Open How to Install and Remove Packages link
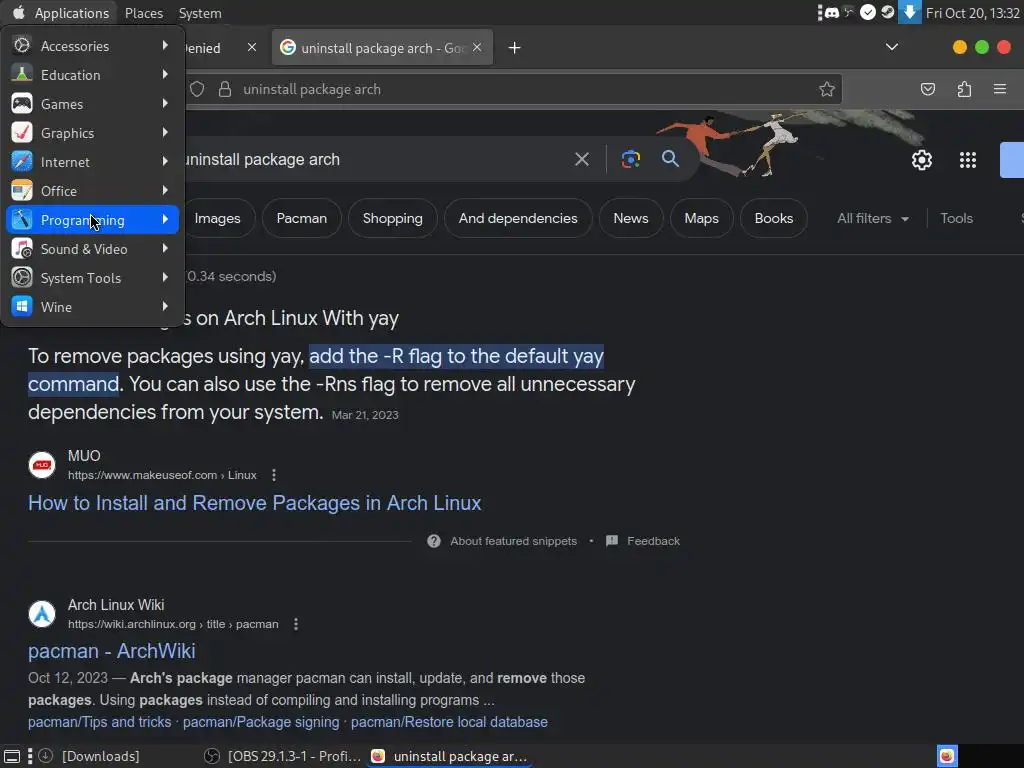 (255, 503)
